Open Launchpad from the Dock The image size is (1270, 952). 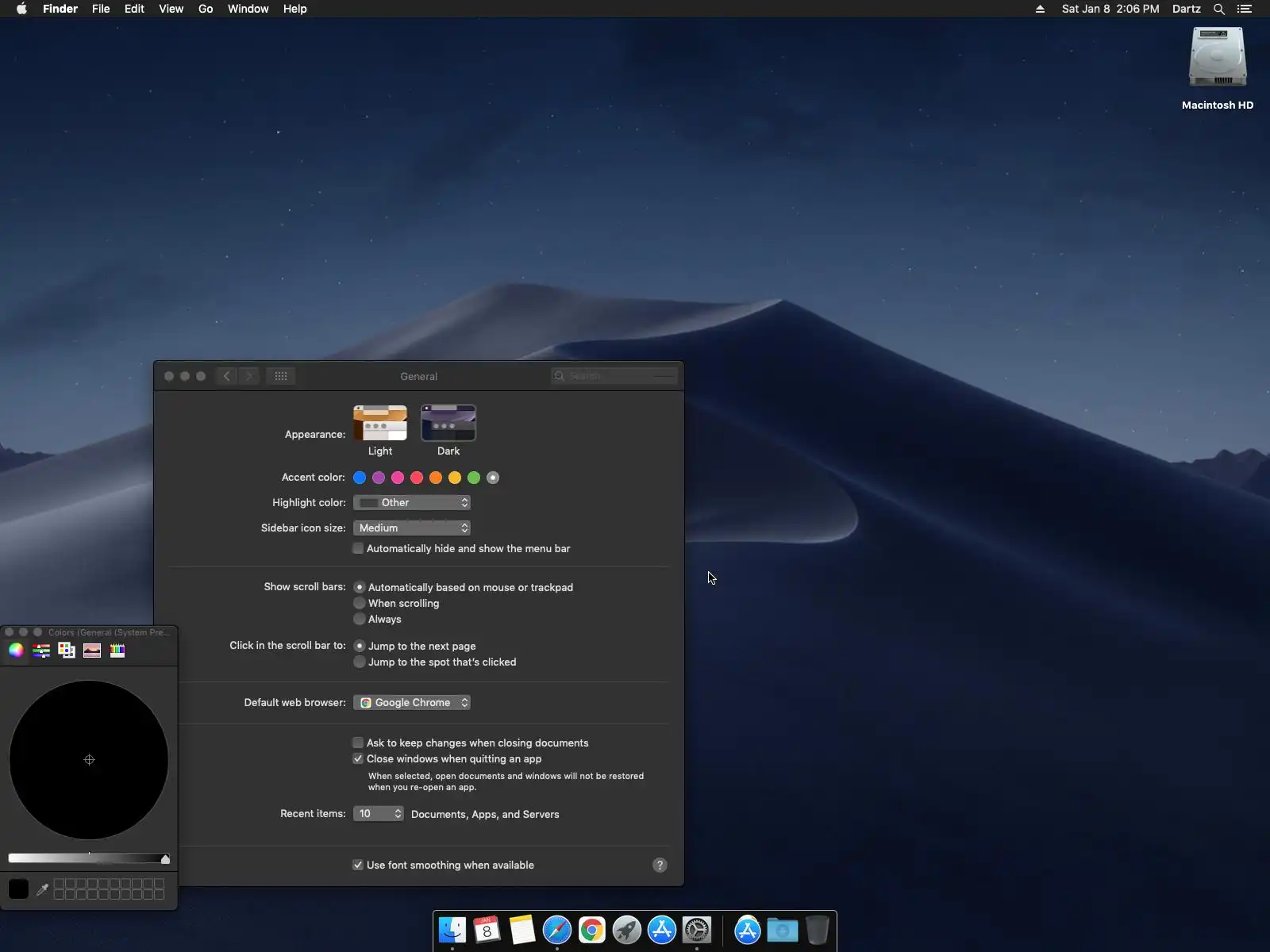click(627, 930)
